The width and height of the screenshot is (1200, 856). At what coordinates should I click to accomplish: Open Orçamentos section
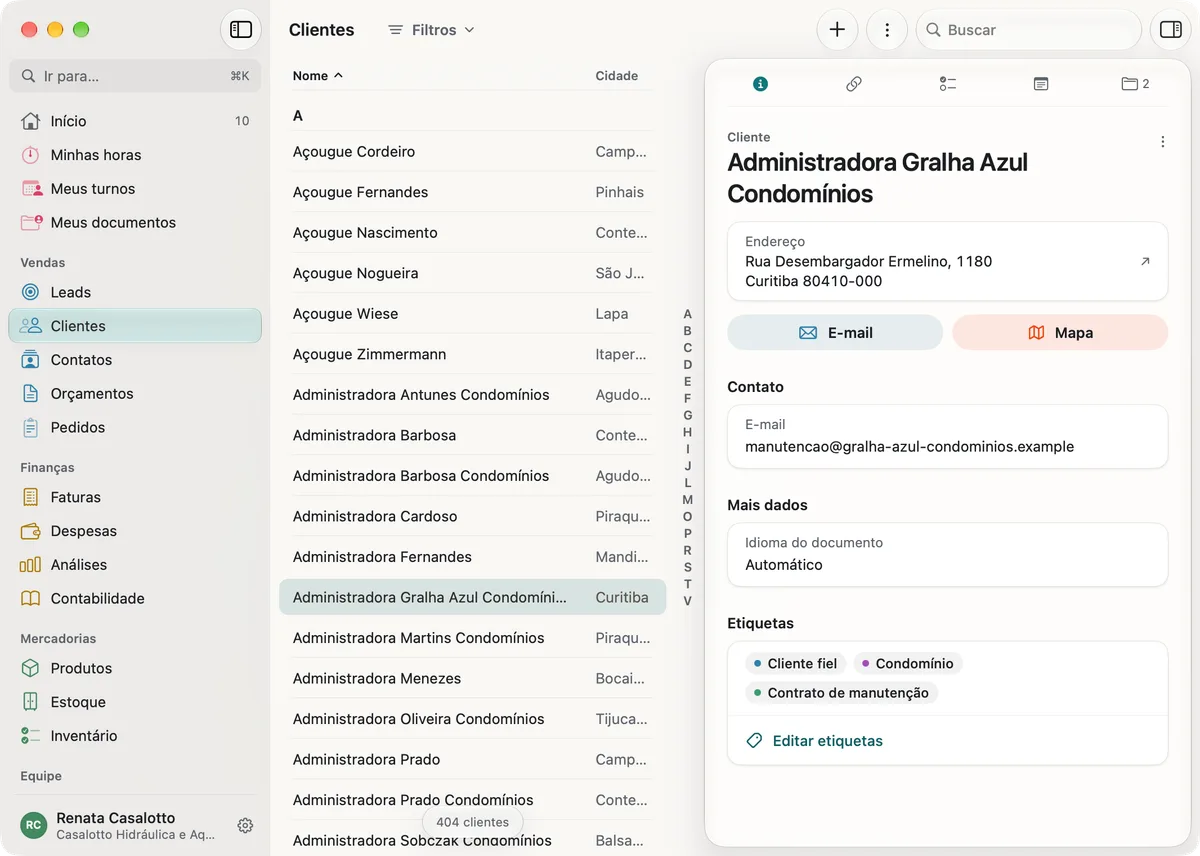tap(135, 394)
